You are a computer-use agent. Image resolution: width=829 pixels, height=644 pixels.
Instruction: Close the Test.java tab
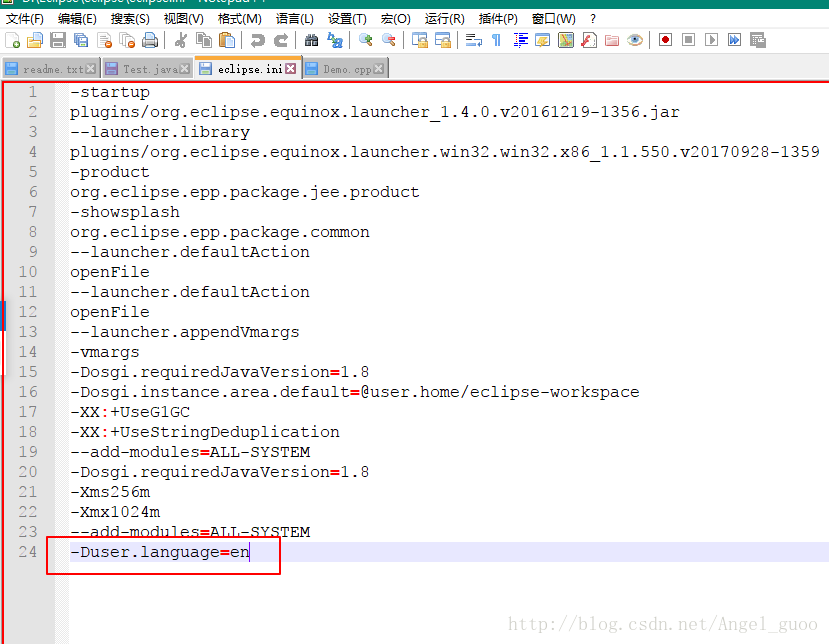point(185,69)
